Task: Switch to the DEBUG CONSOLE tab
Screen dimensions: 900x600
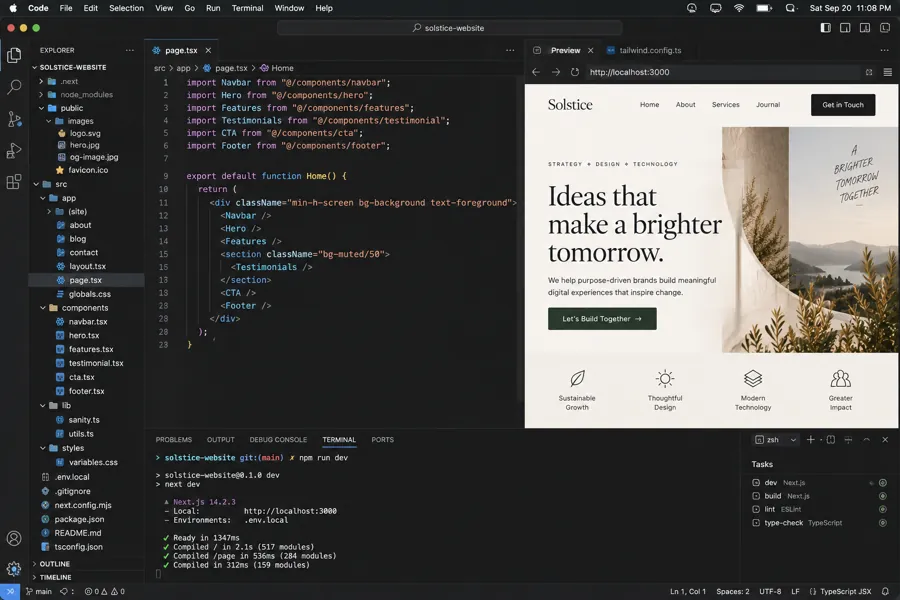Action: point(278,440)
